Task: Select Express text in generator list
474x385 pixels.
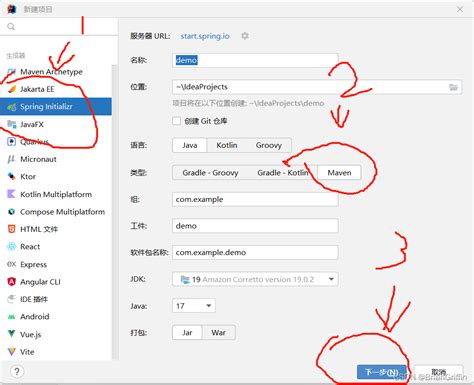Action: coord(33,264)
